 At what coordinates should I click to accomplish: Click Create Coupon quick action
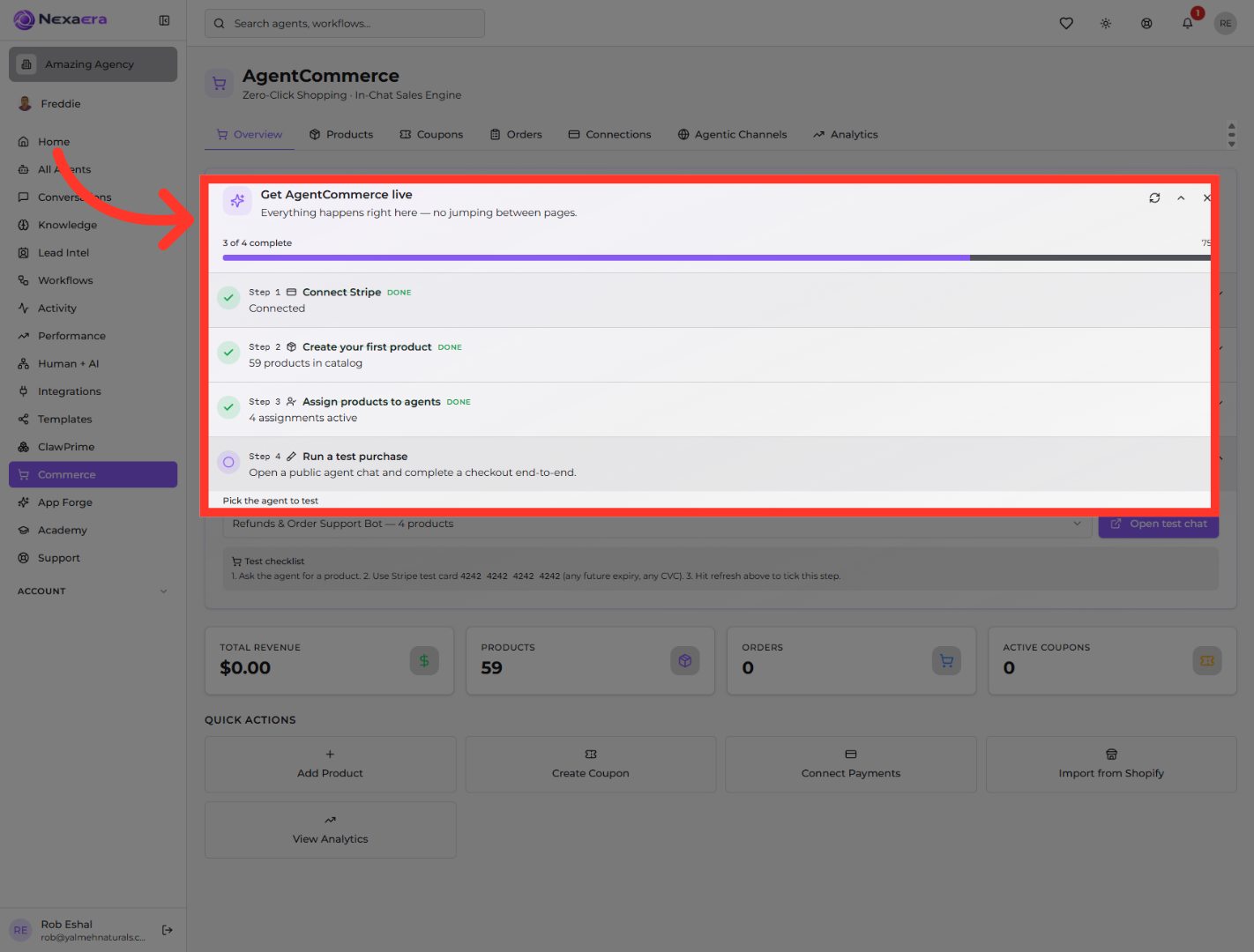pos(591,764)
